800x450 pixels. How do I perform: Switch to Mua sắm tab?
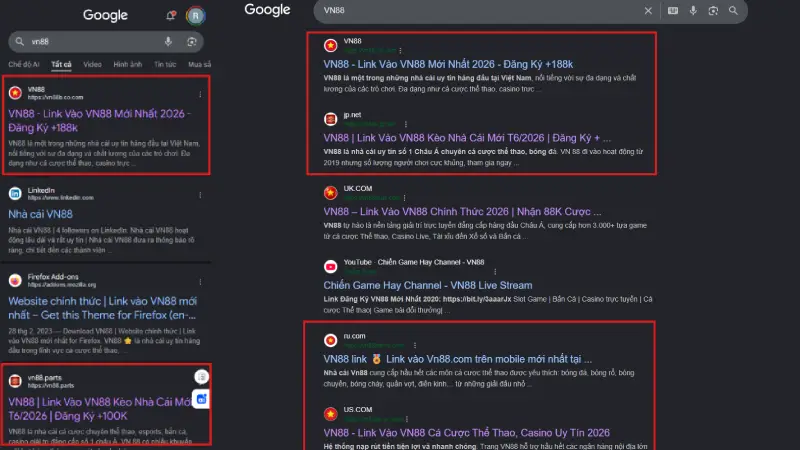[x=199, y=64]
